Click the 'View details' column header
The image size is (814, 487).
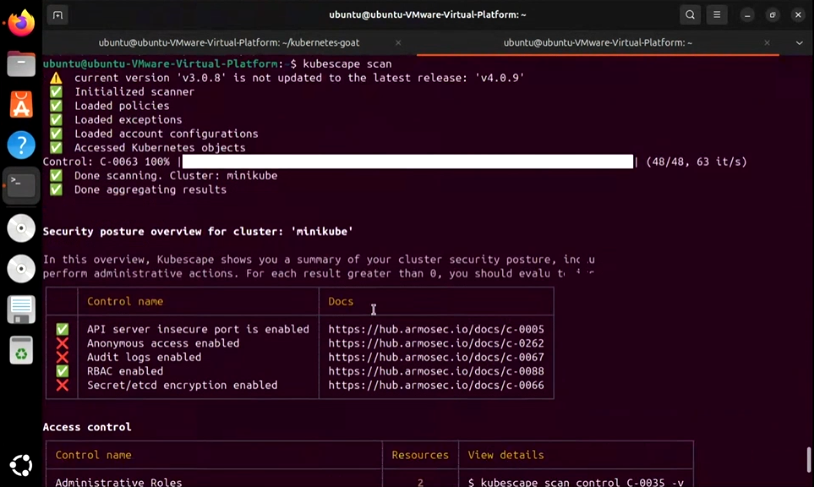(x=506, y=455)
